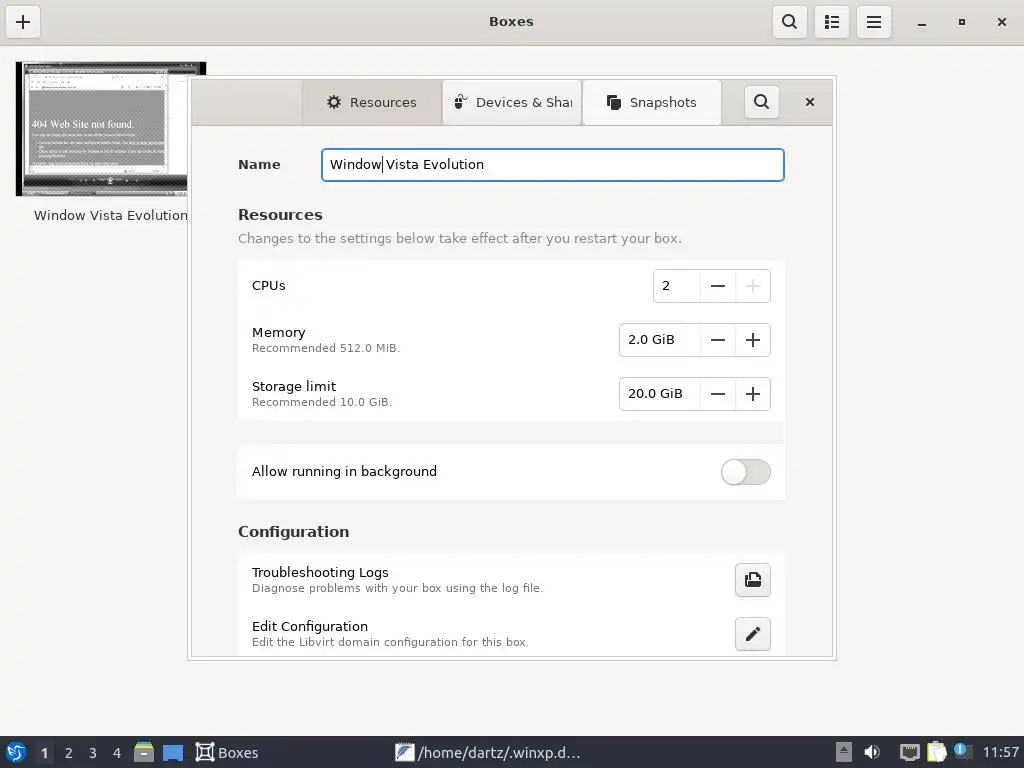Open search in the Boxes header bar
1024x768 pixels.
click(790, 22)
